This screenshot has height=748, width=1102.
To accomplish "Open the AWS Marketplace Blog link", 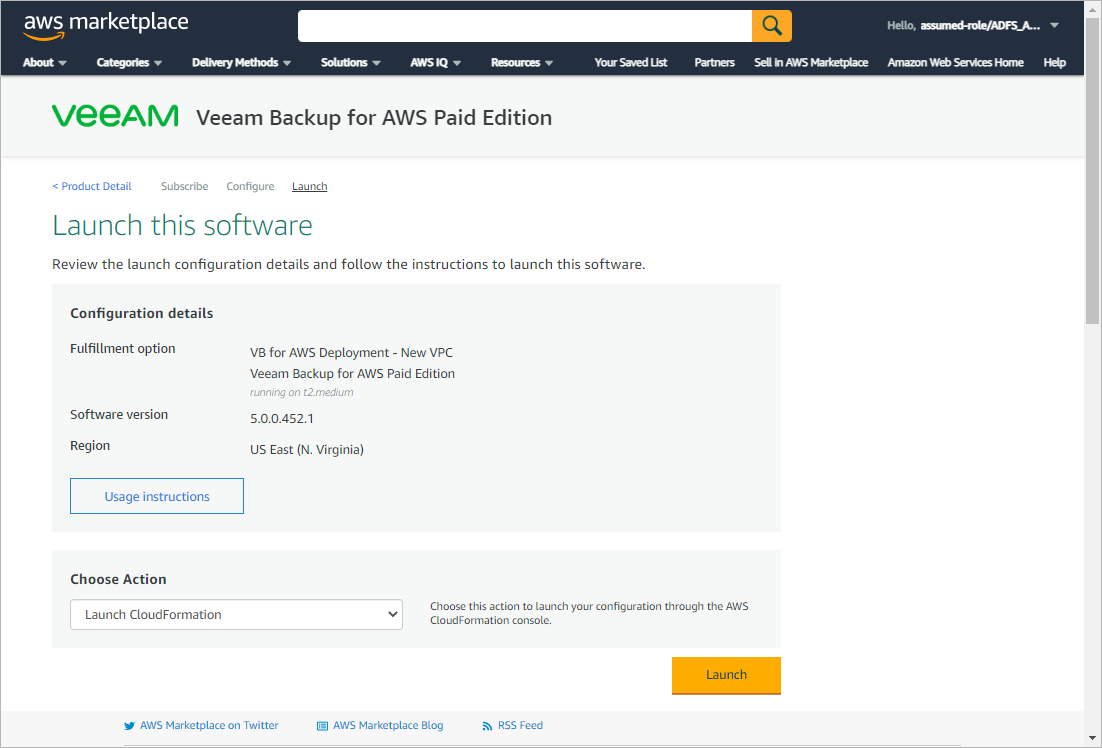I will (x=388, y=726).
